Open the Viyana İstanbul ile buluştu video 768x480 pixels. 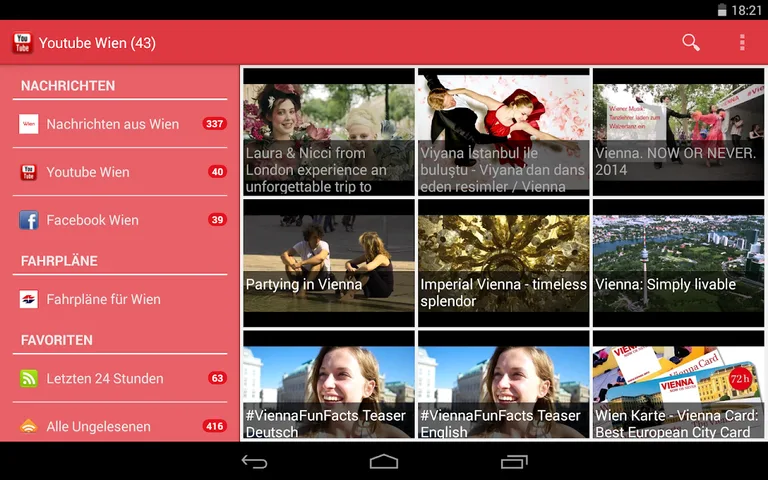click(x=504, y=132)
